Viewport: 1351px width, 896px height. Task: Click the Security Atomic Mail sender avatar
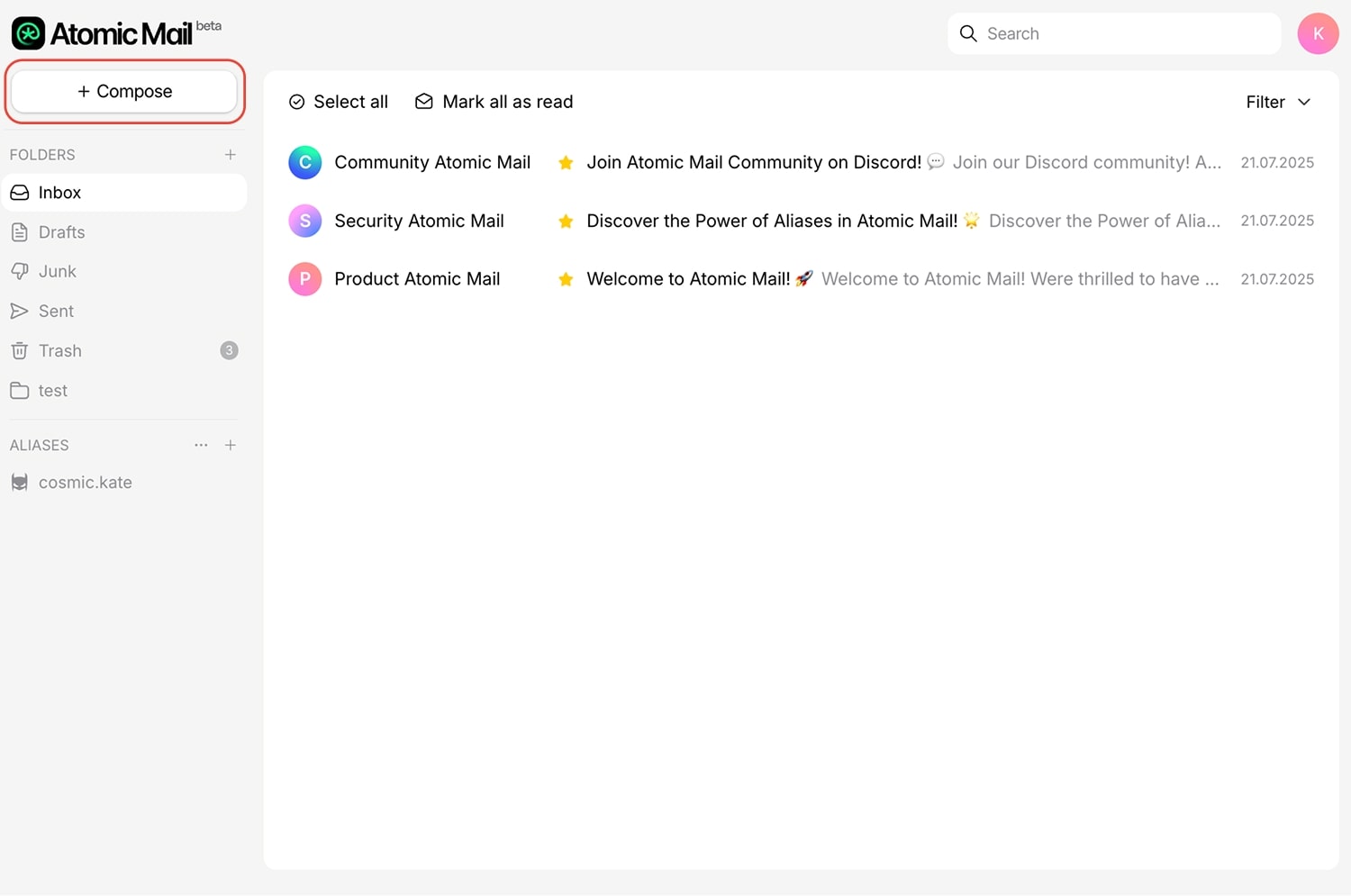[305, 221]
